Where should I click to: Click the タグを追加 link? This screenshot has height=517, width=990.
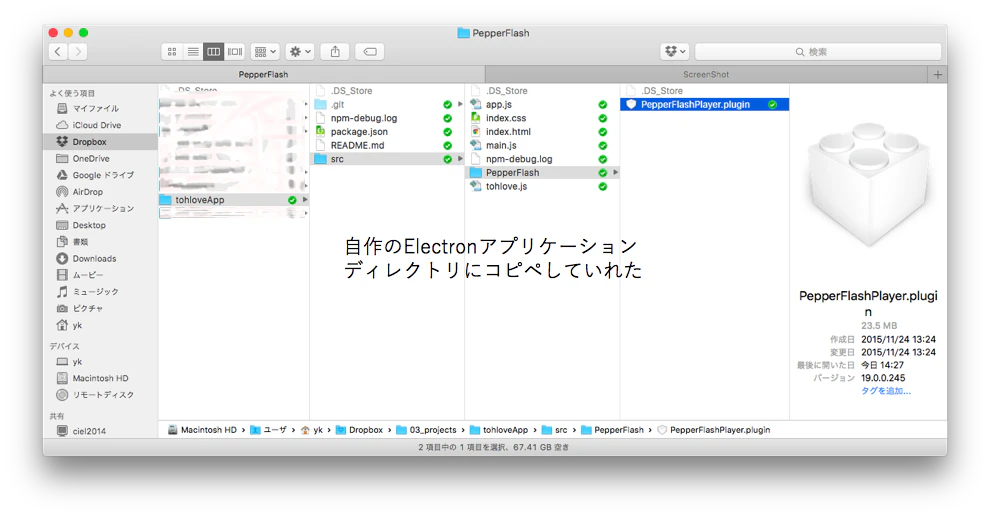click(886, 391)
